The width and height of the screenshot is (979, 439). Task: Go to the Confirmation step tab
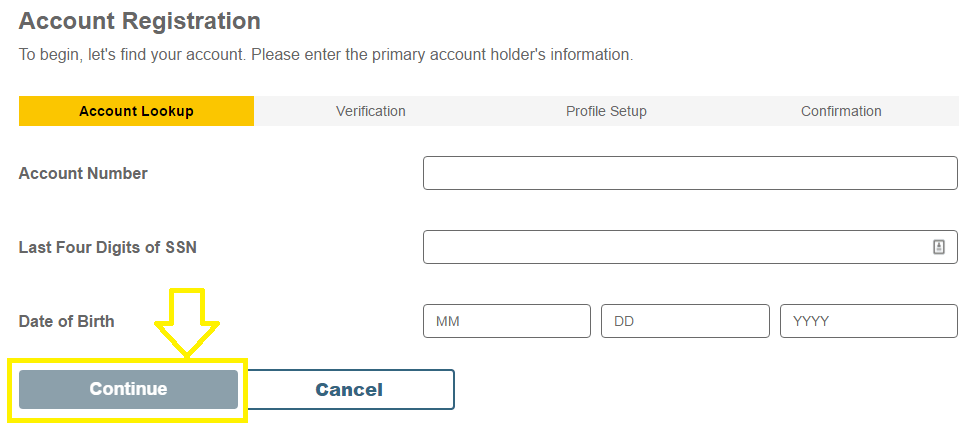point(841,111)
